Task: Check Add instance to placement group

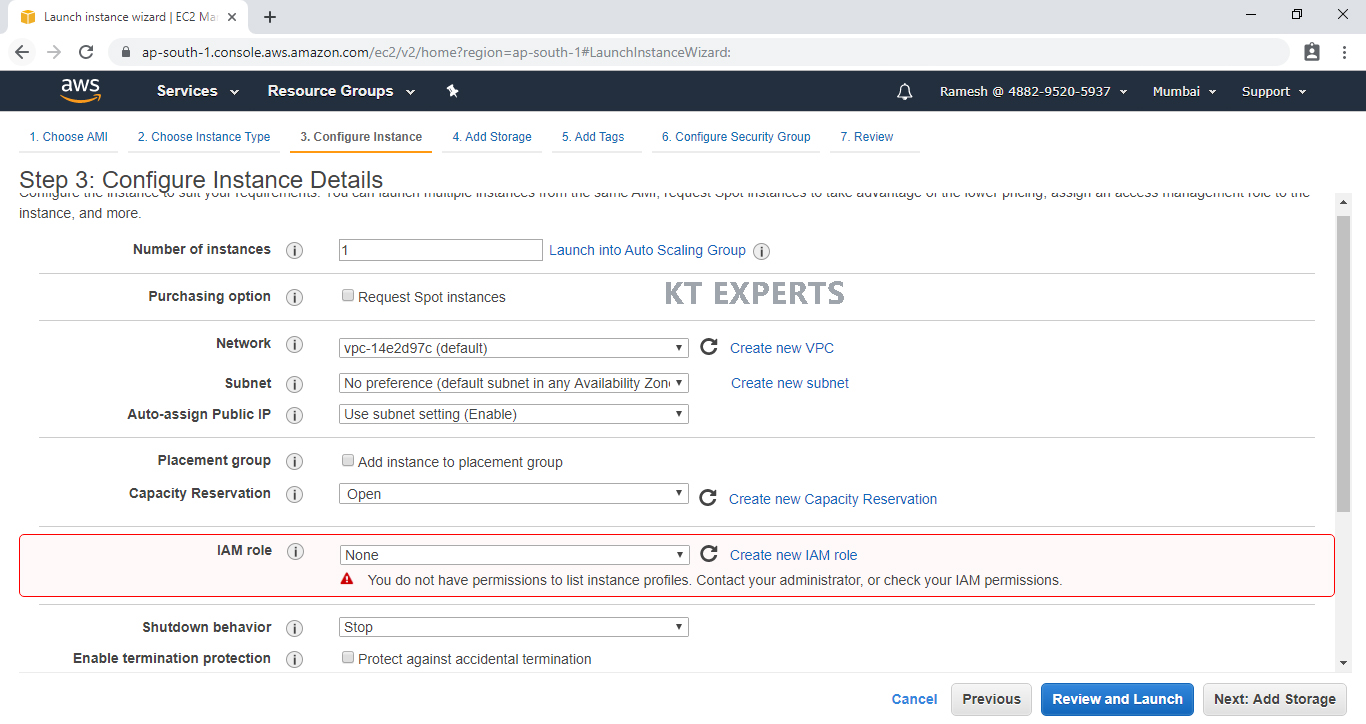Action: (348, 461)
